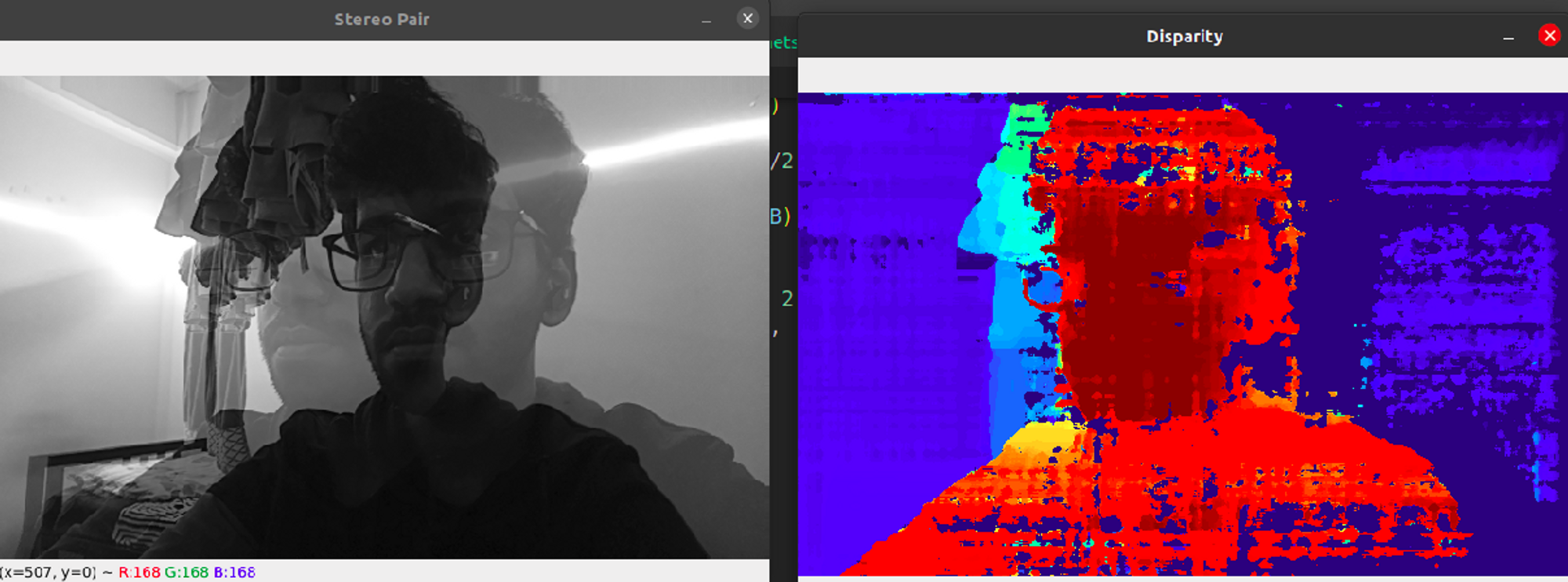Minimize the Stereo Pair window

[706, 20]
